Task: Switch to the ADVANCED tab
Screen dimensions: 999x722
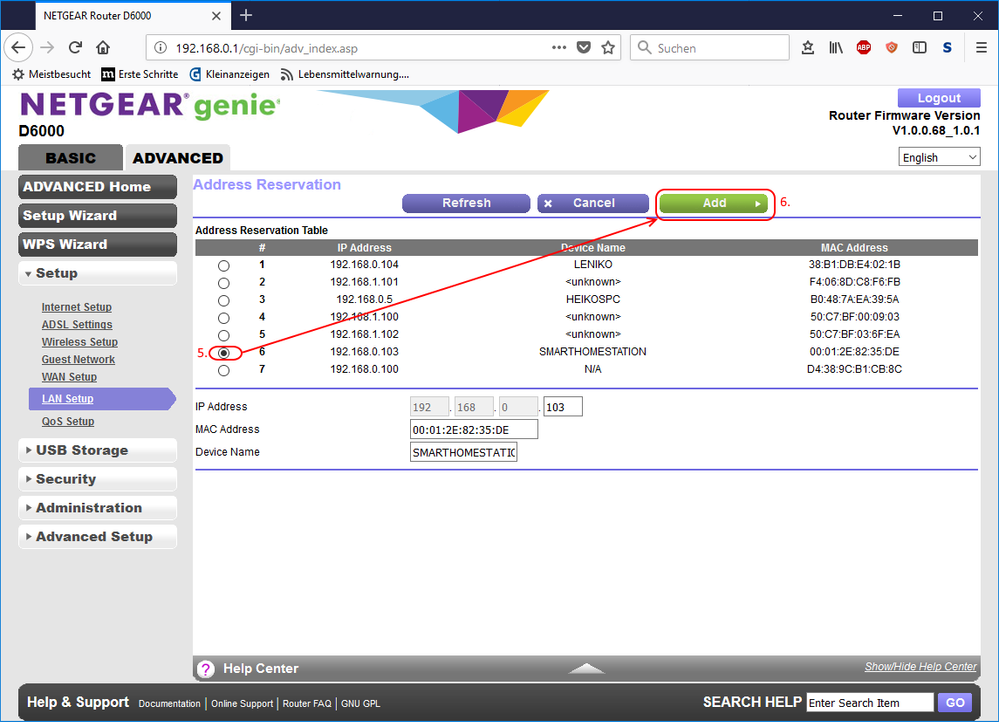Action: pyautogui.click(x=178, y=157)
